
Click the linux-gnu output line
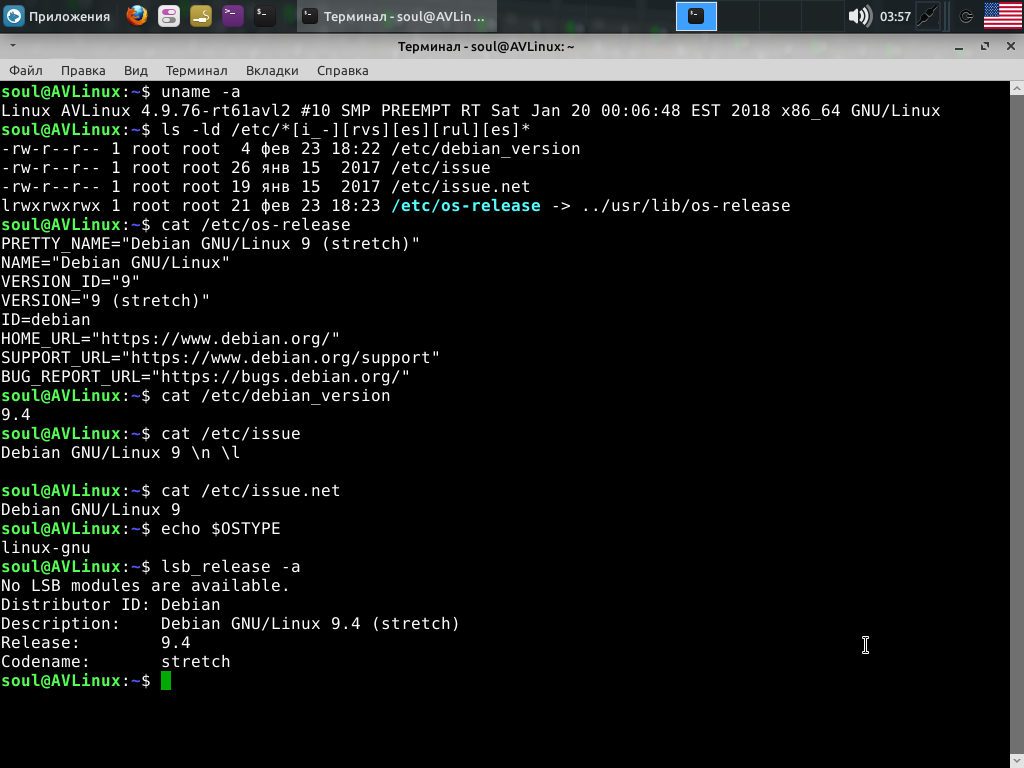tap(46, 548)
